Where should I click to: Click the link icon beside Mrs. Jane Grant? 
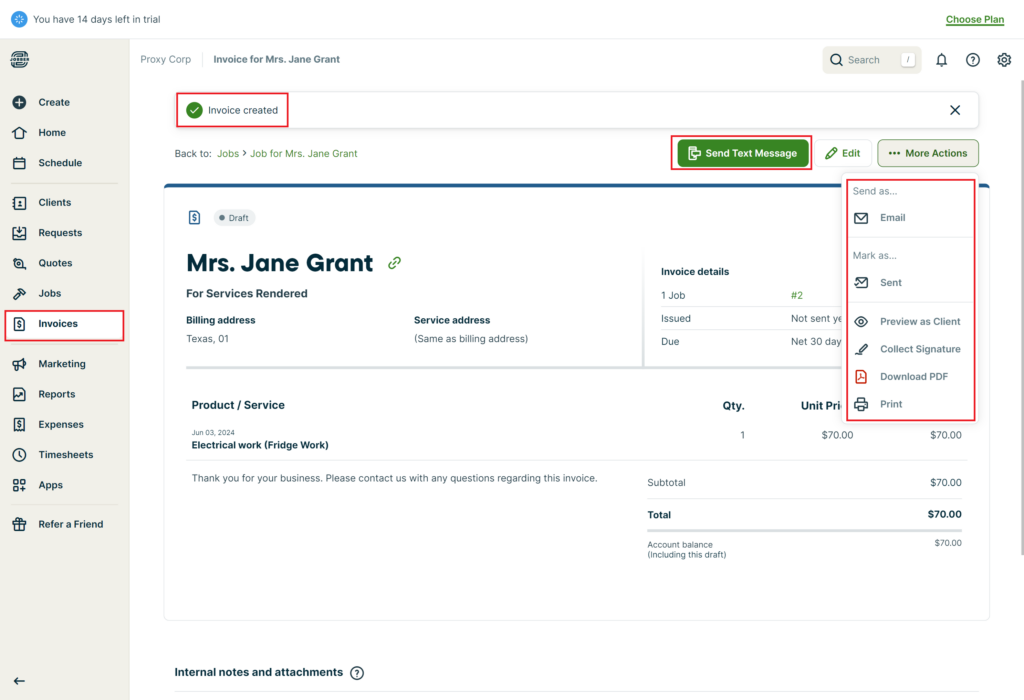[x=394, y=263]
